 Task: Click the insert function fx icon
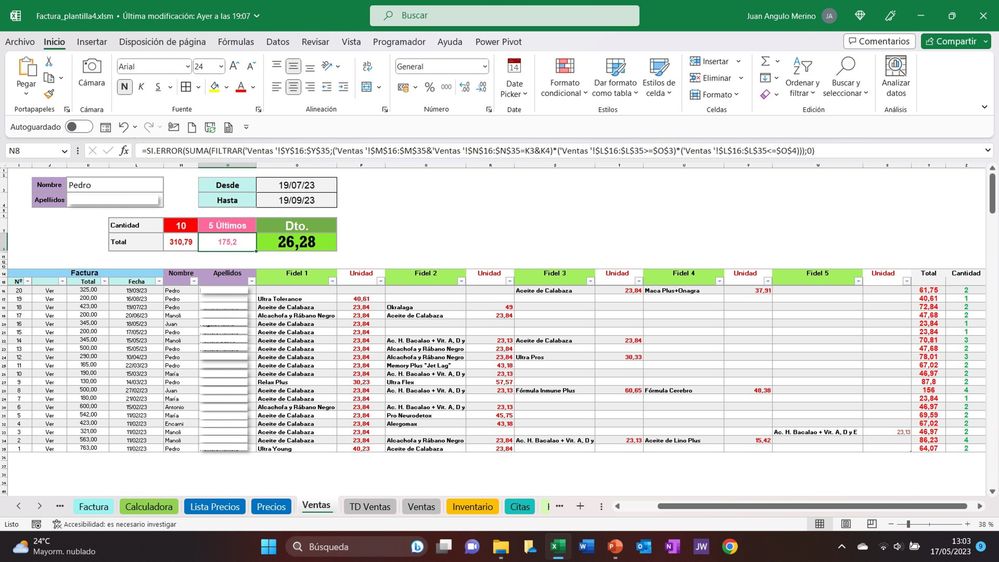pyautogui.click(x=124, y=151)
